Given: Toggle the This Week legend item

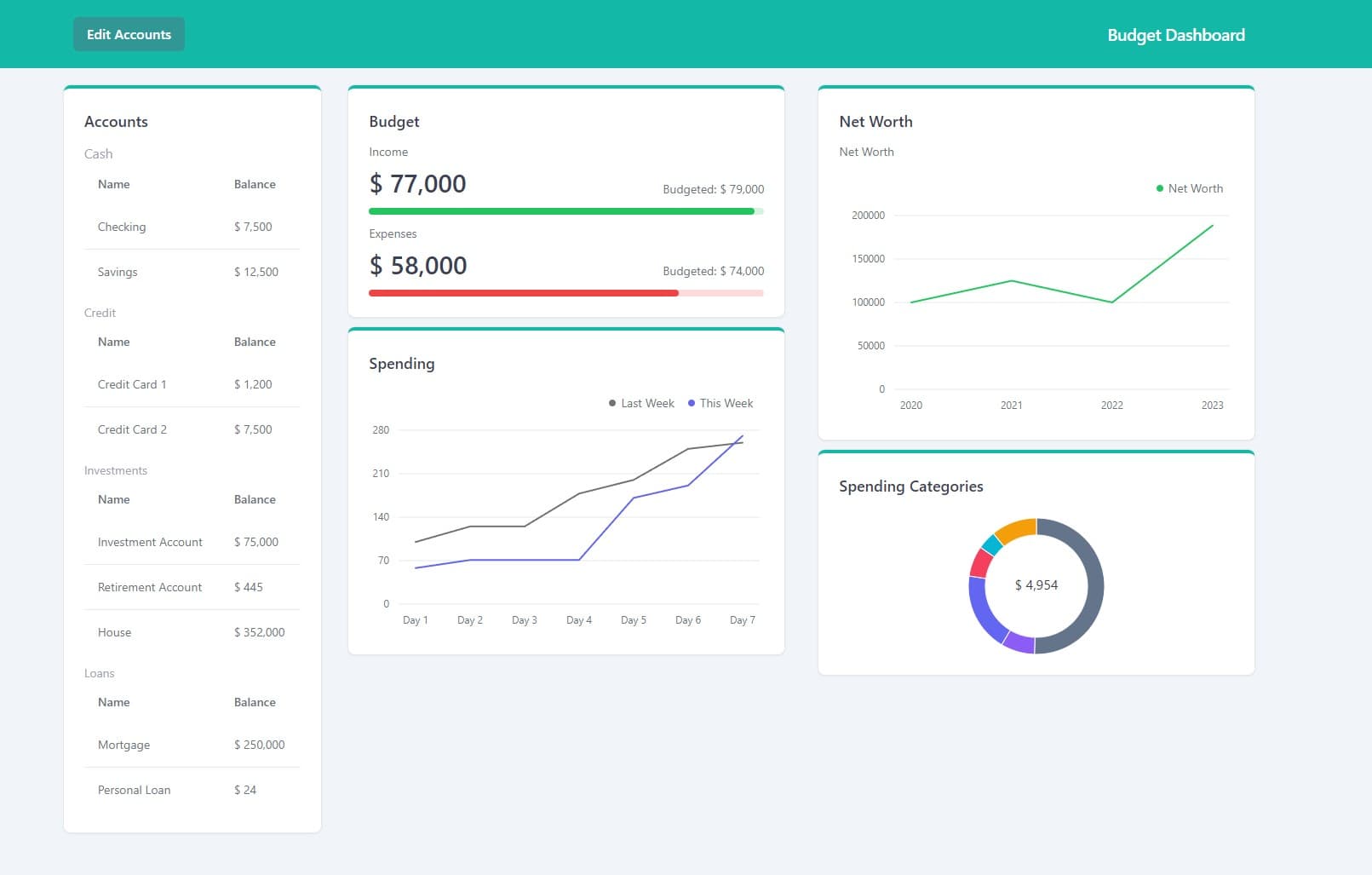Looking at the screenshot, I should 720,403.
